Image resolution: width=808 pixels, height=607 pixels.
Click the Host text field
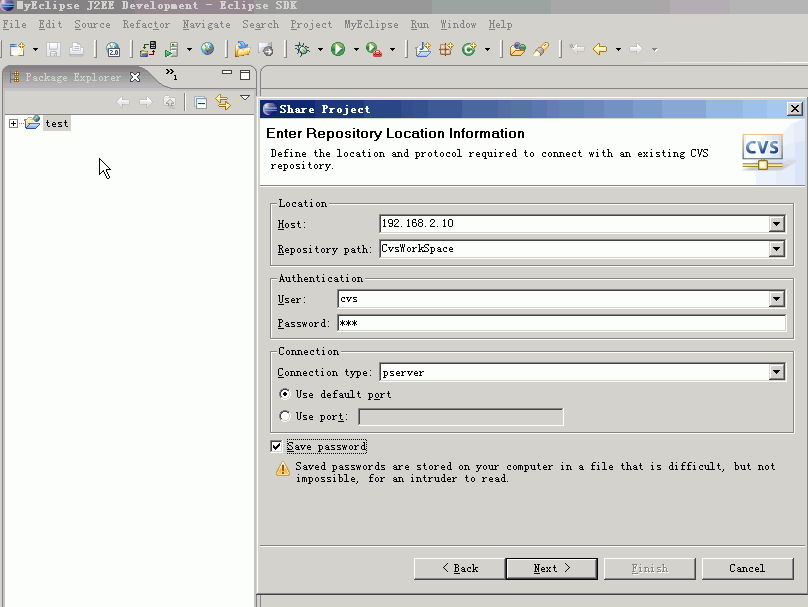pos(574,224)
